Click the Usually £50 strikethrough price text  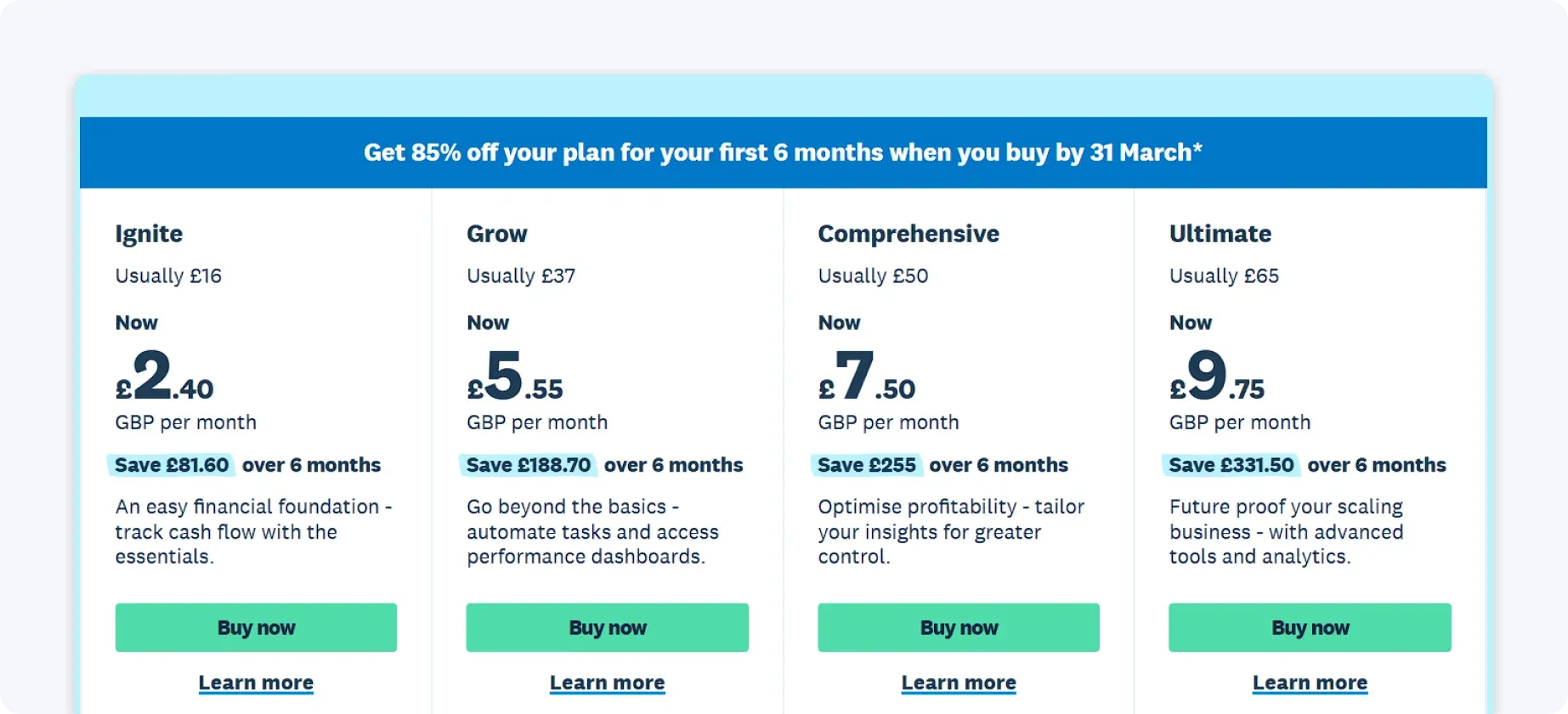tap(873, 275)
